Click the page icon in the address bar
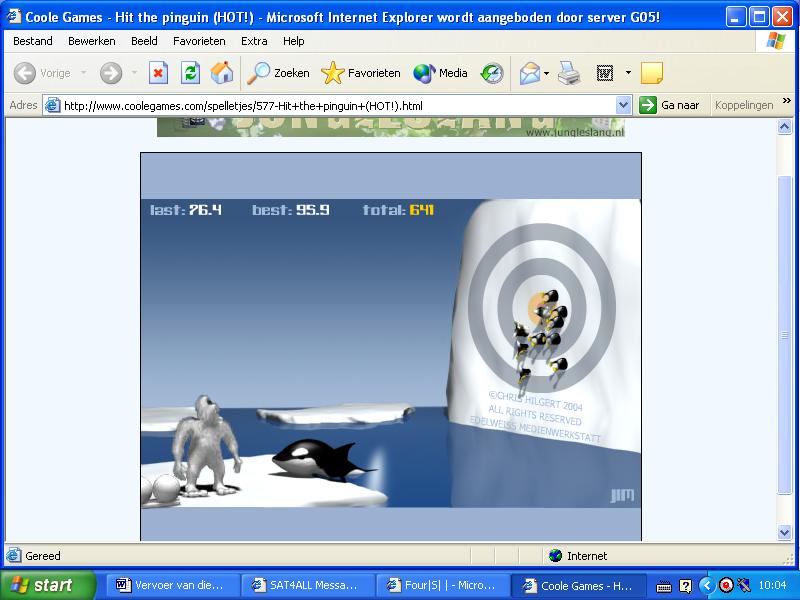The height and width of the screenshot is (600, 800). click(x=52, y=105)
